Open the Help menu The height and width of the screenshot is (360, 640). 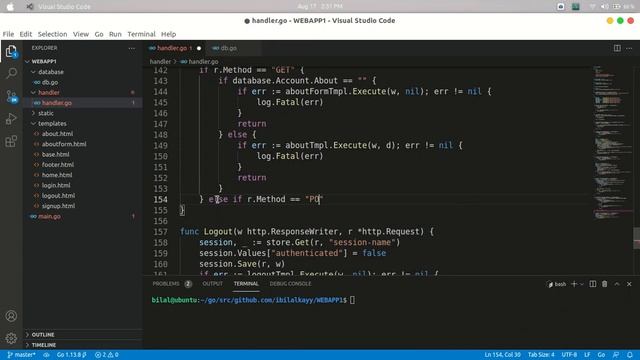point(168,34)
